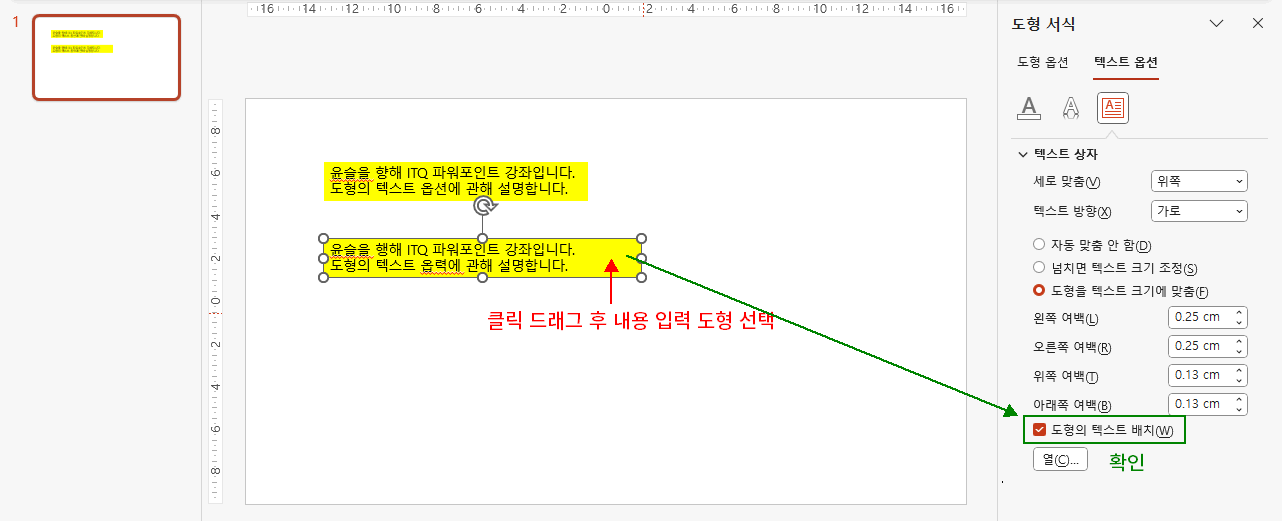The height and width of the screenshot is (521, 1282).
Task: Open the Format Shape pane options chevron
Action: click(x=1217, y=23)
